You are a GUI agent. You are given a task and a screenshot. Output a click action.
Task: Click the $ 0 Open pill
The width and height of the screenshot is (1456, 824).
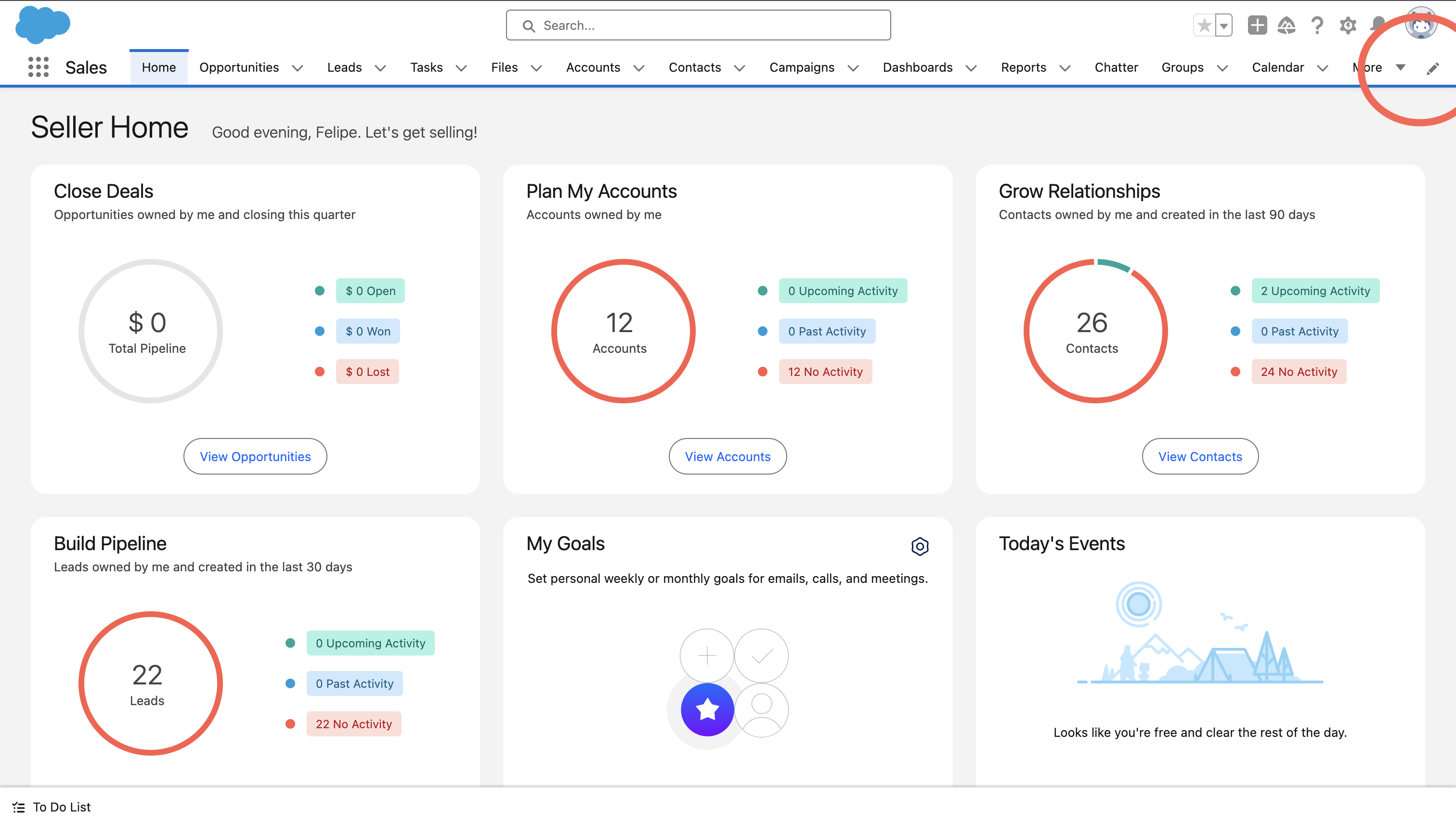(x=370, y=291)
